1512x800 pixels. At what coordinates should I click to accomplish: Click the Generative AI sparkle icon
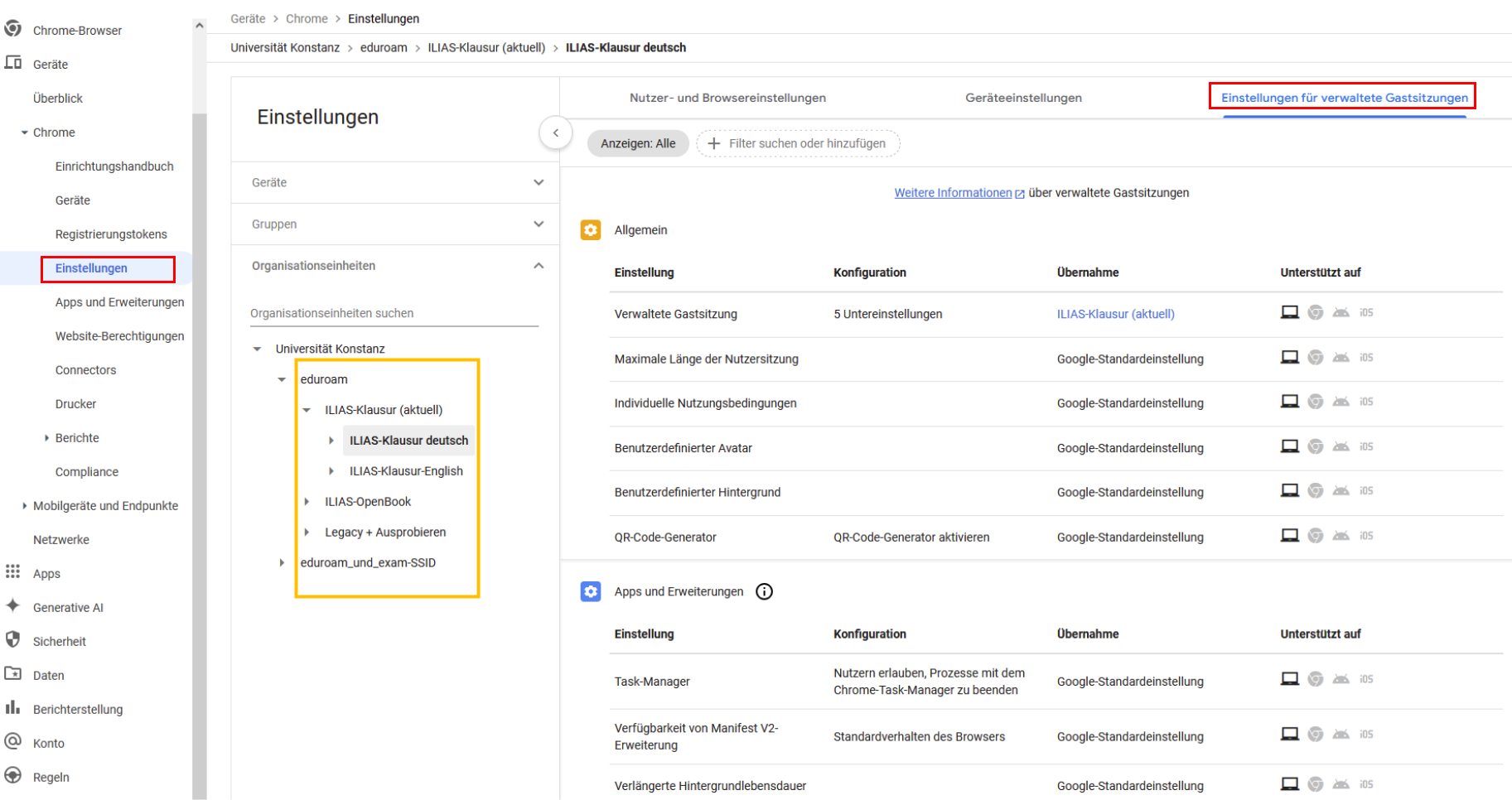click(12, 606)
